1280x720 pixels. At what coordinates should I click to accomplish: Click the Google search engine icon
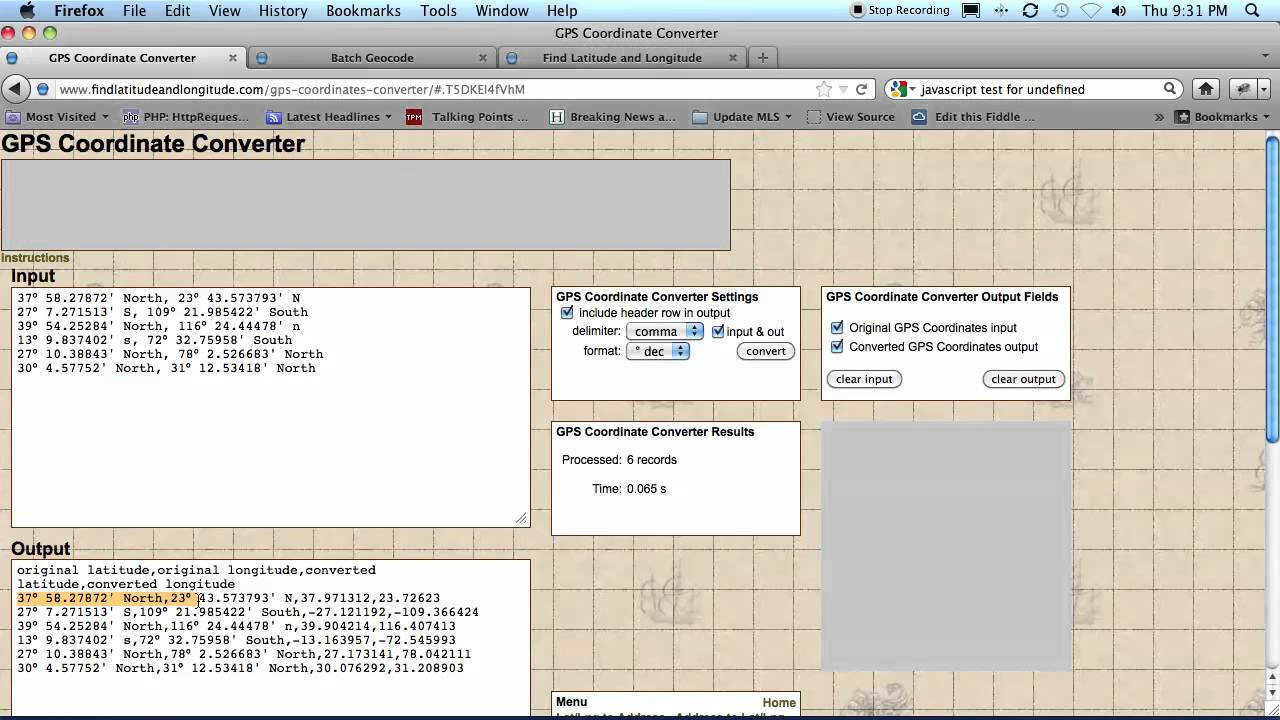pyautogui.click(x=898, y=89)
